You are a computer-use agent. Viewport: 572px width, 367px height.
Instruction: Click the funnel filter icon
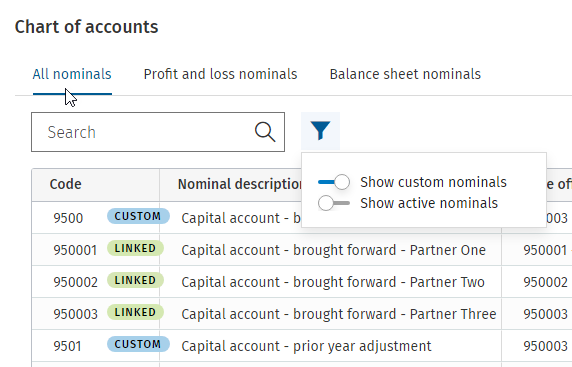pos(320,131)
